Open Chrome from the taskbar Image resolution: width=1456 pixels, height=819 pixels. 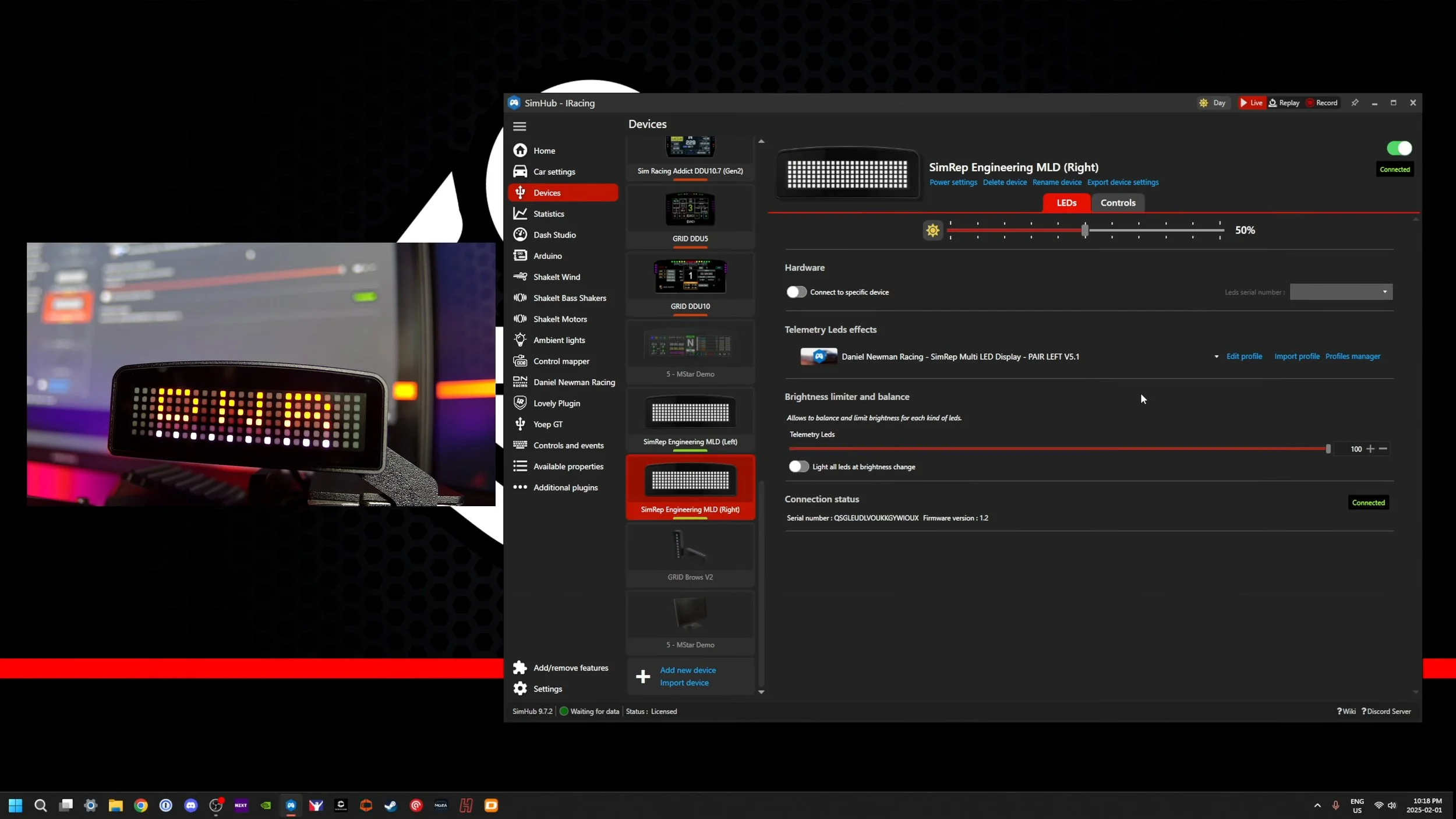141,806
